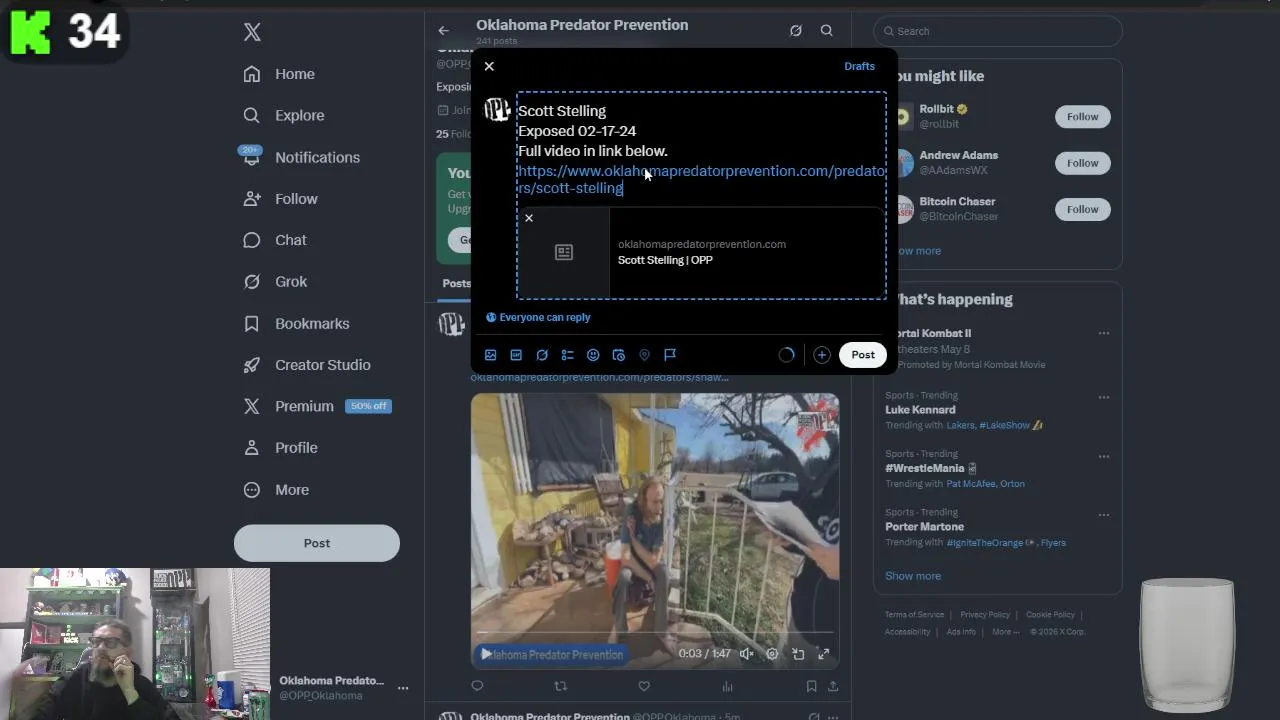Click the flag content disclosure icon
1280x720 pixels.
coord(670,355)
